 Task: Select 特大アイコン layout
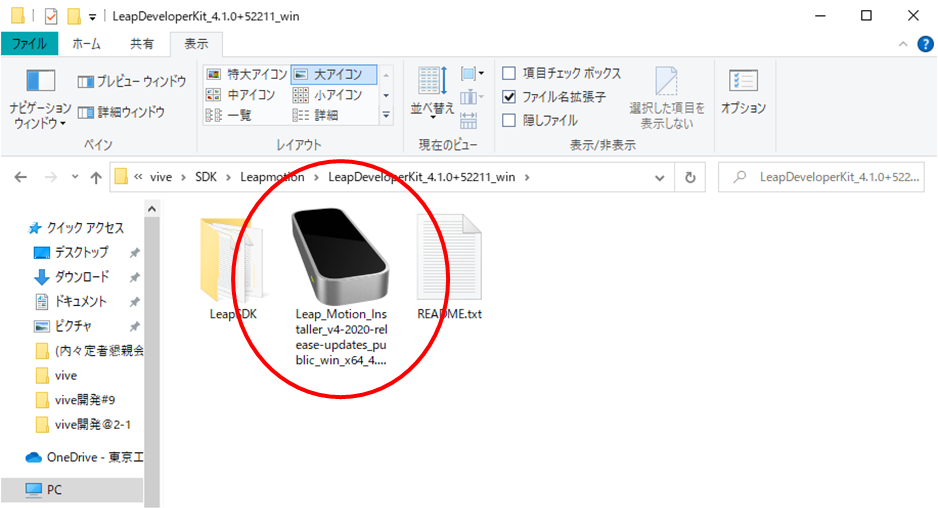pyautogui.click(x=246, y=74)
